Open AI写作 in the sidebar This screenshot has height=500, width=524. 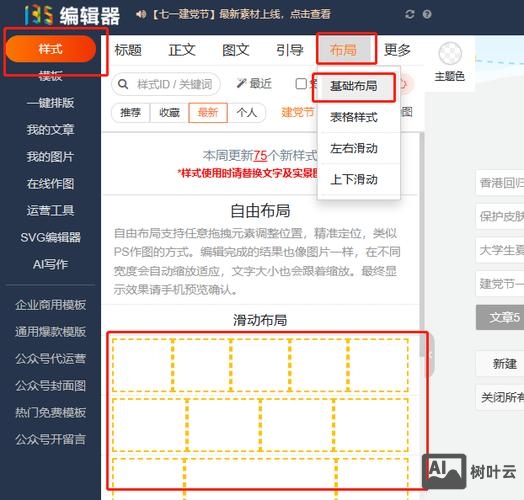click(50, 264)
